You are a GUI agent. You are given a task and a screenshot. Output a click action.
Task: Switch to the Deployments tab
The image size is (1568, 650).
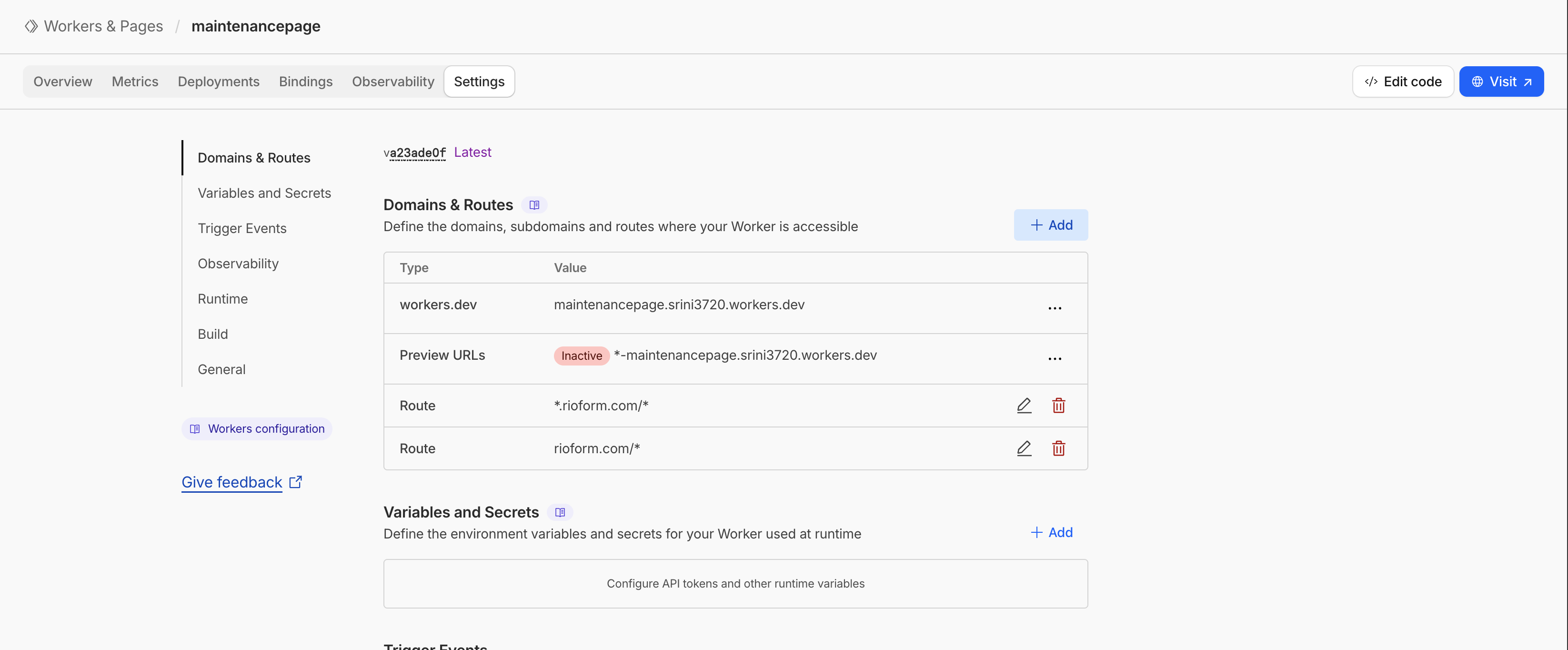[218, 81]
